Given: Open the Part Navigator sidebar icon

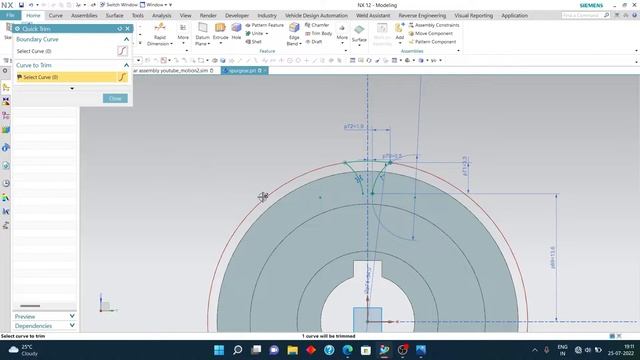Looking at the screenshot, I should pos(6,116).
